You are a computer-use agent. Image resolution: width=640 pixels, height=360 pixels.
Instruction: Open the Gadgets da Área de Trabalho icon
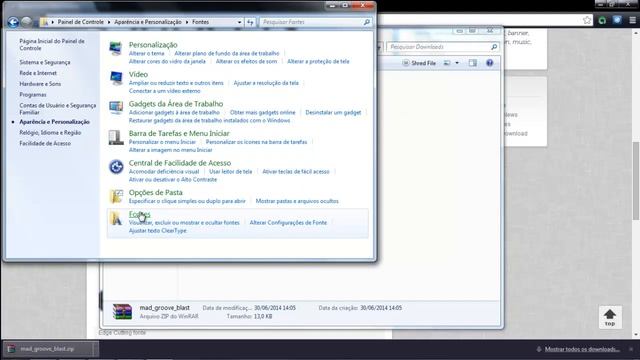point(116,107)
